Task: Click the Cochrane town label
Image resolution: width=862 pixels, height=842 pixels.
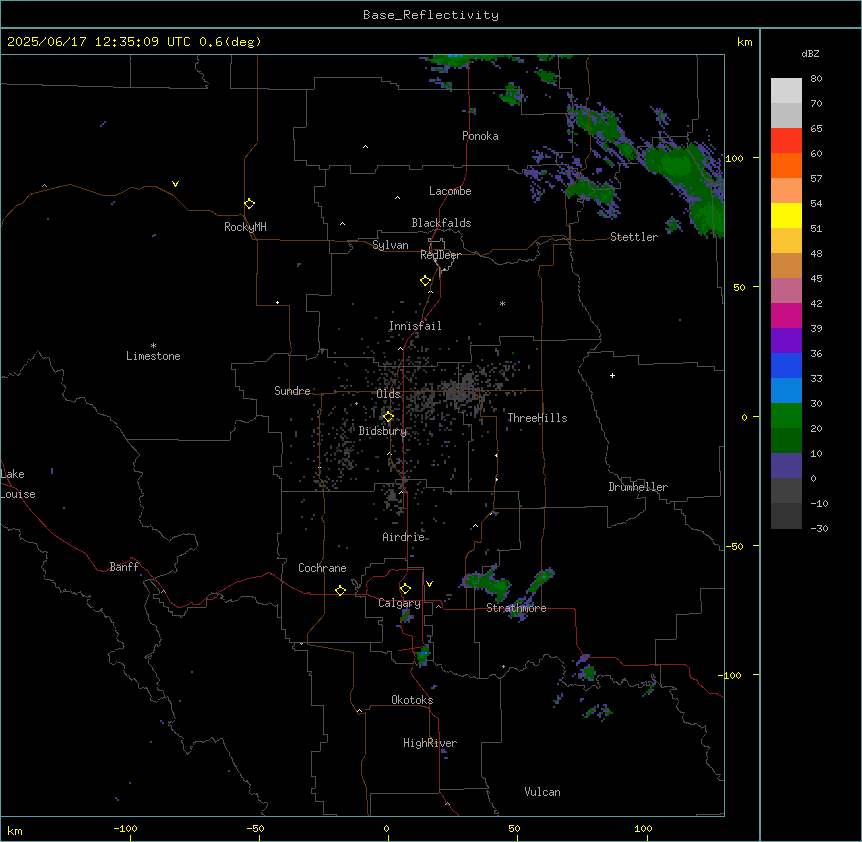Action: 322,568
